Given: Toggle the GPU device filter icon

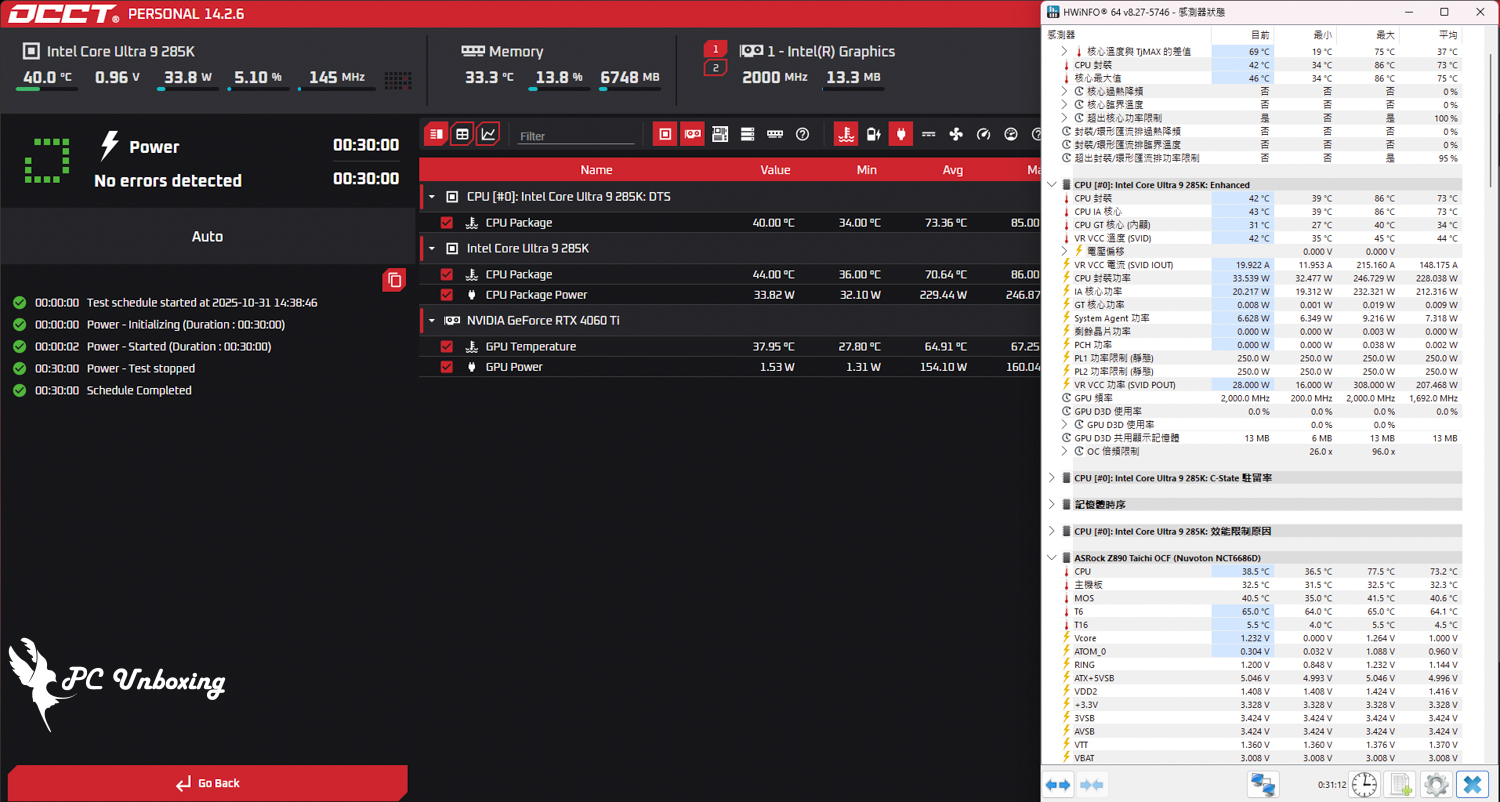Looking at the screenshot, I should point(692,134).
